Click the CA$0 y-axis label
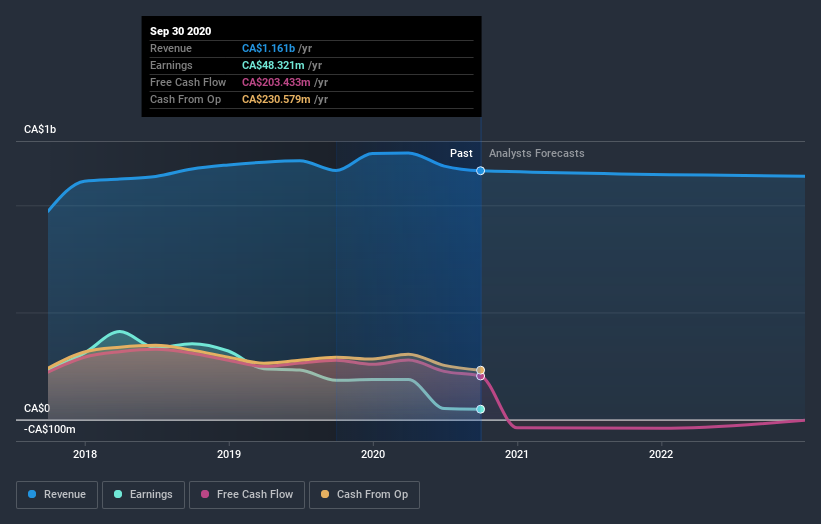The image size is (821, 524). pyautogui.click(x=37, y=408)
